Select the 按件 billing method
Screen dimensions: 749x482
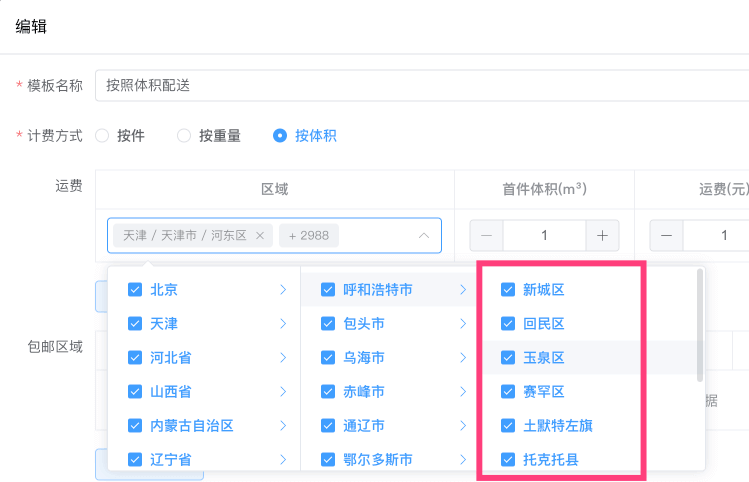102,136
